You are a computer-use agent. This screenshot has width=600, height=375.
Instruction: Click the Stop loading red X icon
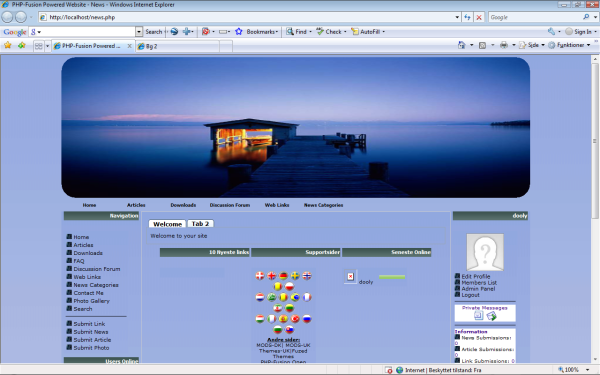click(x=479, y=17)
